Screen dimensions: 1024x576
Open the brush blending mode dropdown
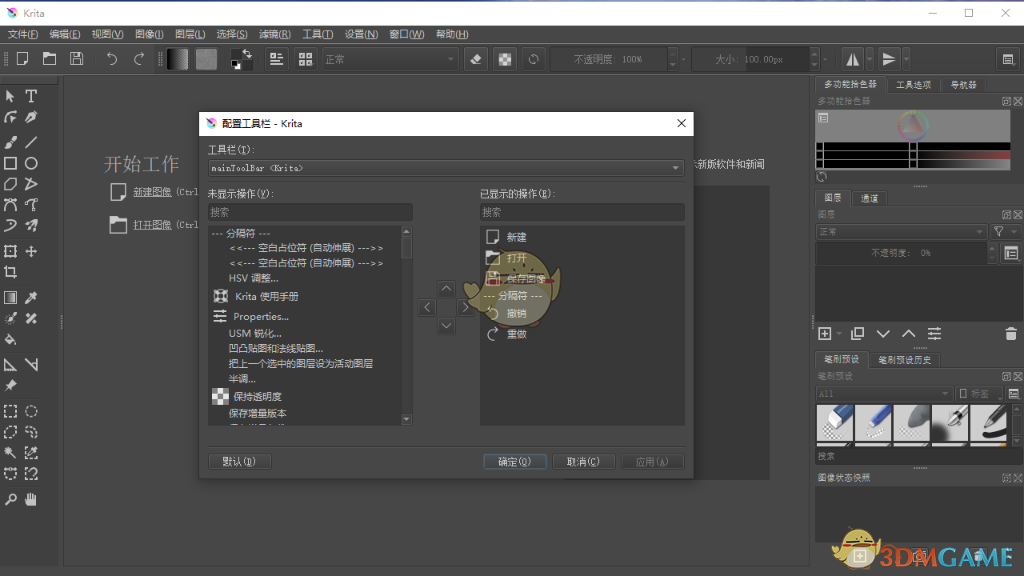point(389,59)
